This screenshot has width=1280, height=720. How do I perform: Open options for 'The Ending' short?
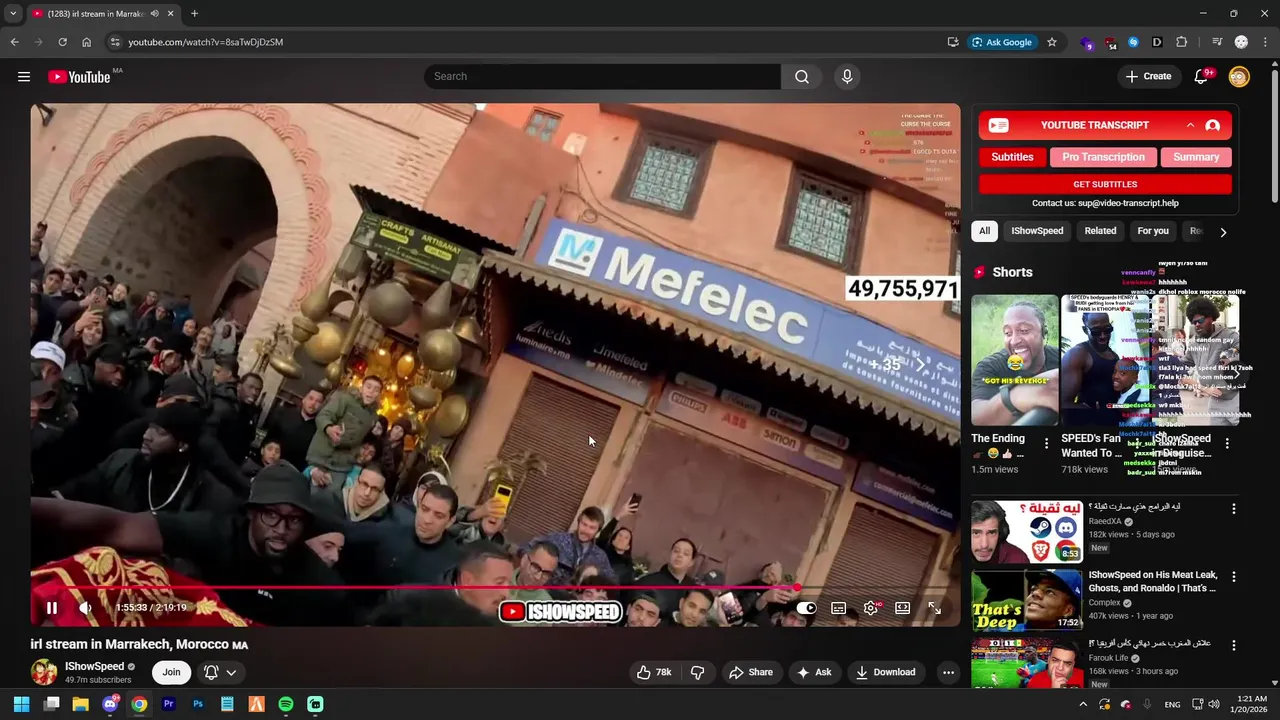click(x=1047, y=443)
